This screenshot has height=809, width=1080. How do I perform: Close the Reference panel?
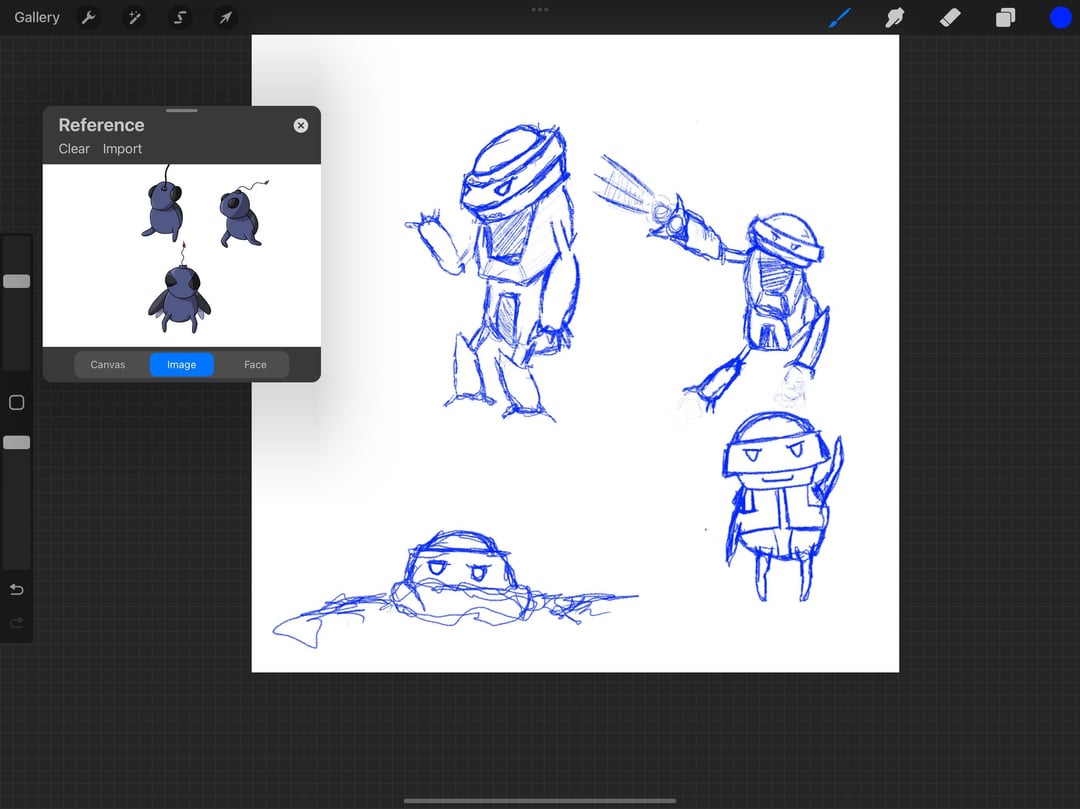tap(301, 125)
